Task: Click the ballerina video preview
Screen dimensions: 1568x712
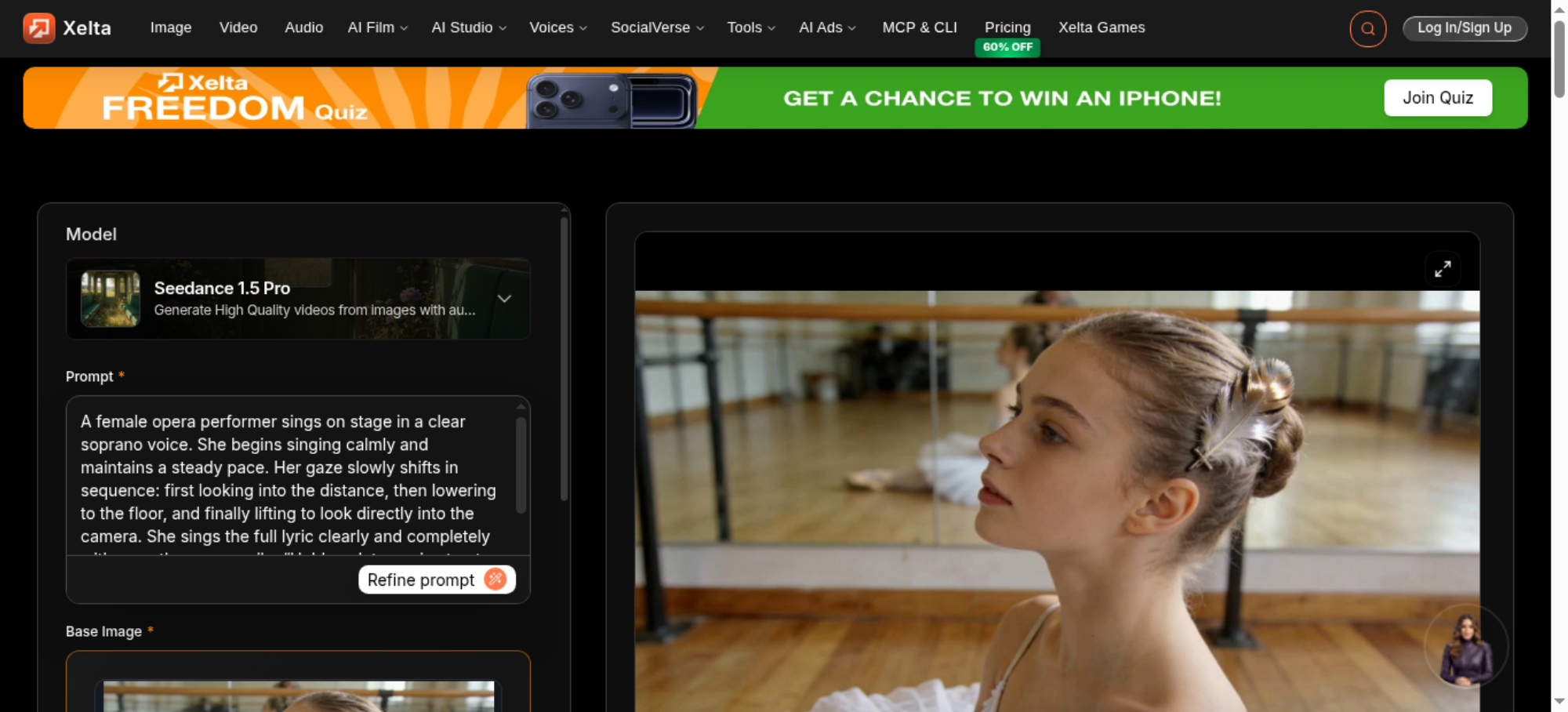Action: [1057, 502]
